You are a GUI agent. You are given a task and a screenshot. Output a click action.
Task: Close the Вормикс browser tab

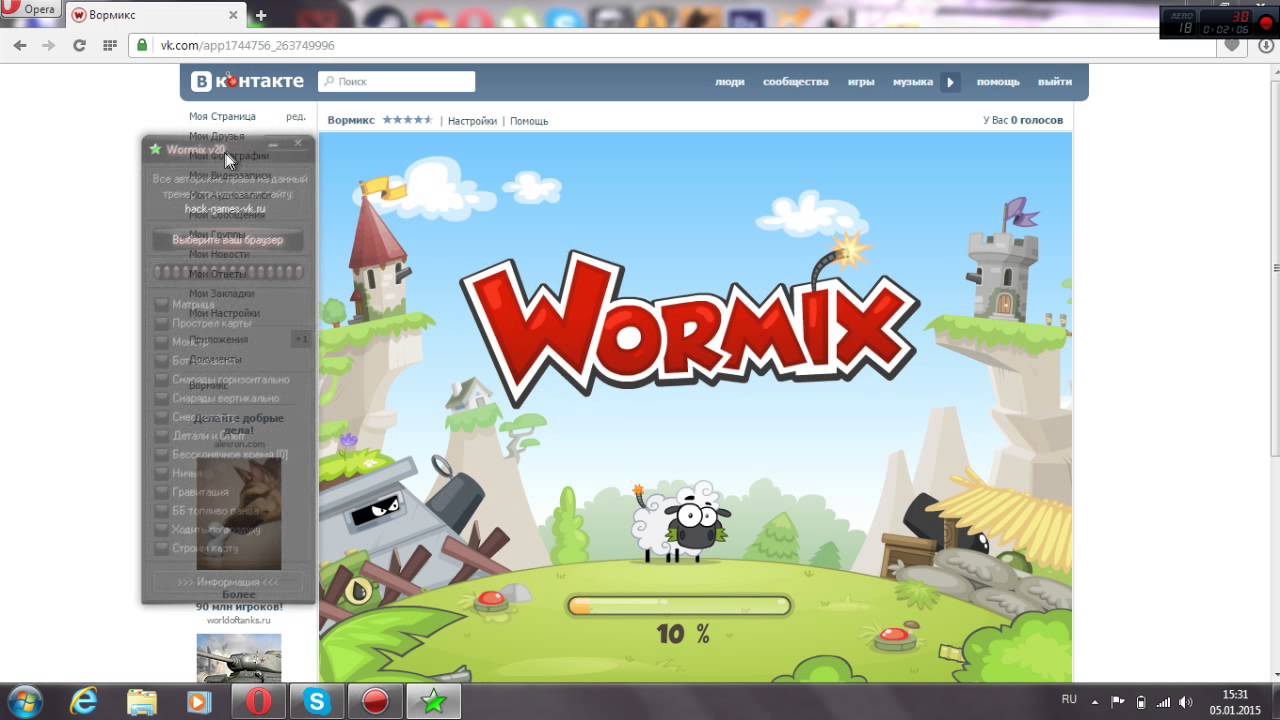[233, 16]
